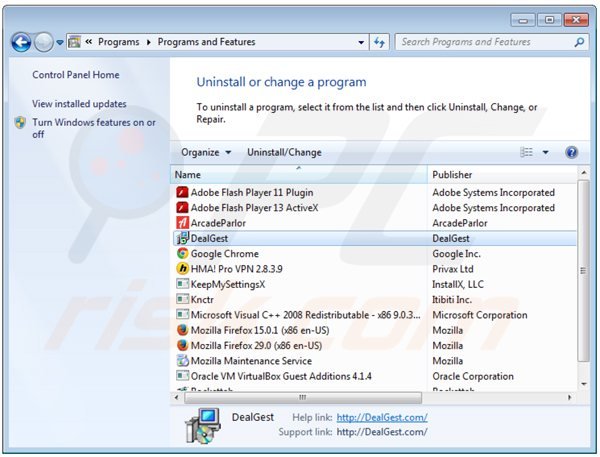
Task: Click the Uninstall/Change button
Action: coord(284,152)
